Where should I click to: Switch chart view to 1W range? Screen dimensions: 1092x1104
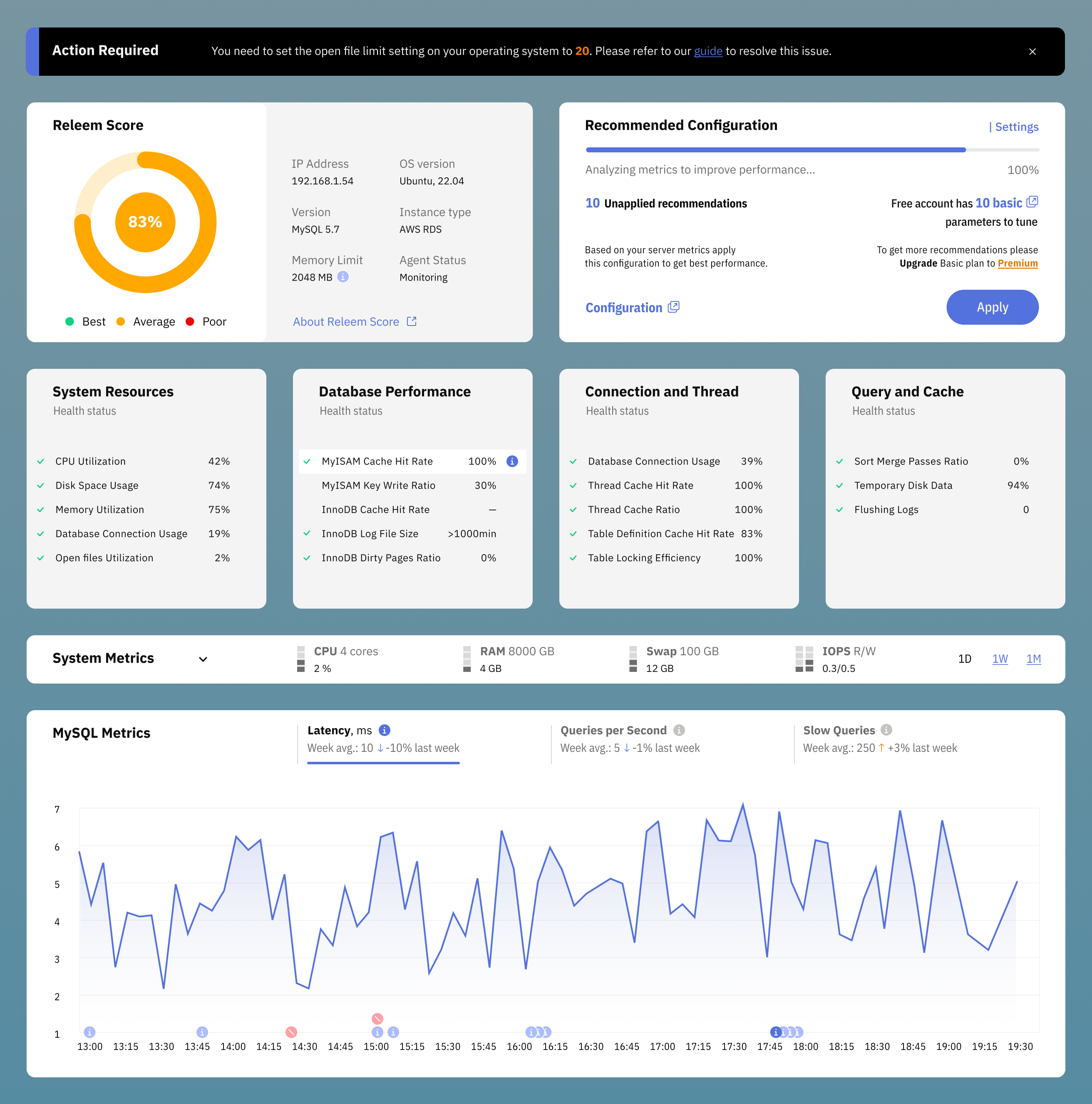pyautogui.click(x=1000, y=658)
